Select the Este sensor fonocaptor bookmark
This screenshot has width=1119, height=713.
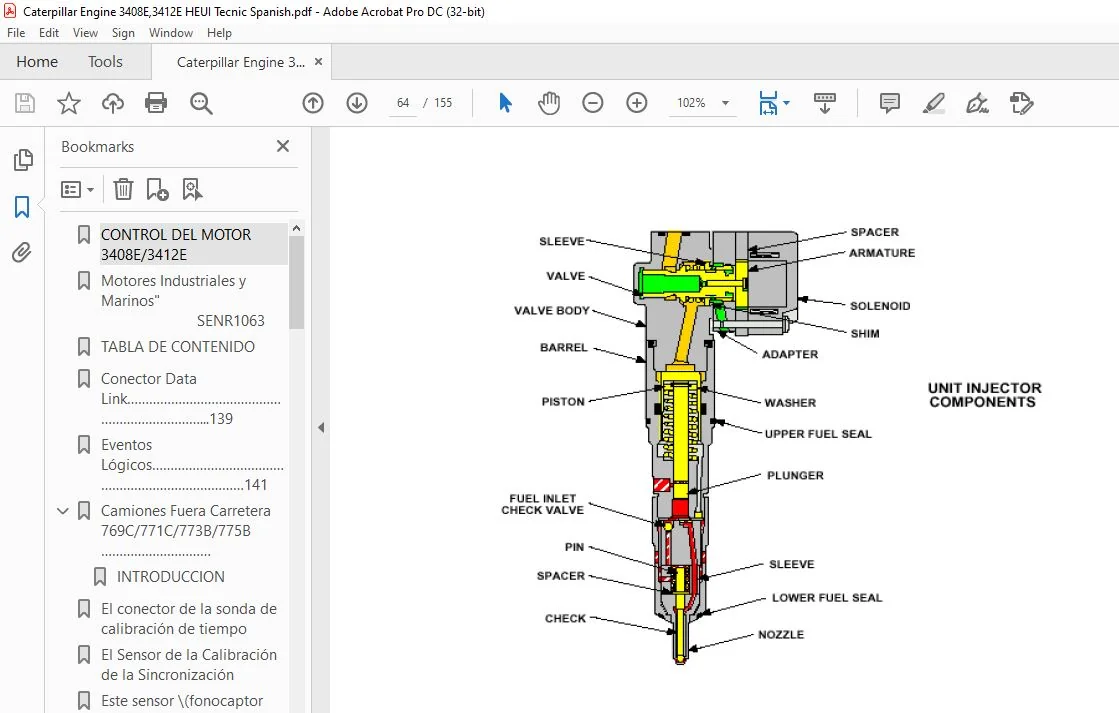pyautogui.click(x=182, y=701)
